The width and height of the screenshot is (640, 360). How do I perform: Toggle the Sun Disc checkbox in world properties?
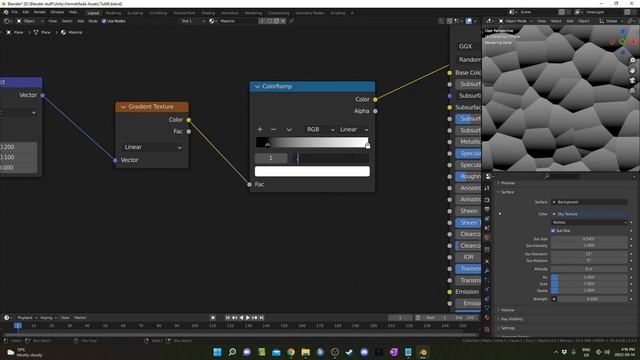(553, 231)
